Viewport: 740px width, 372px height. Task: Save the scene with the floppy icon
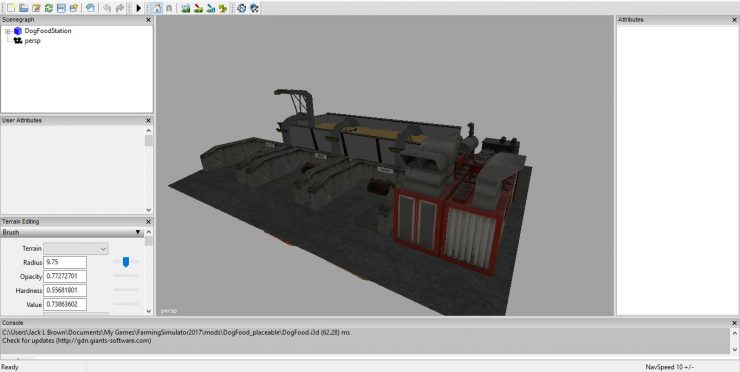coord(61,8)
